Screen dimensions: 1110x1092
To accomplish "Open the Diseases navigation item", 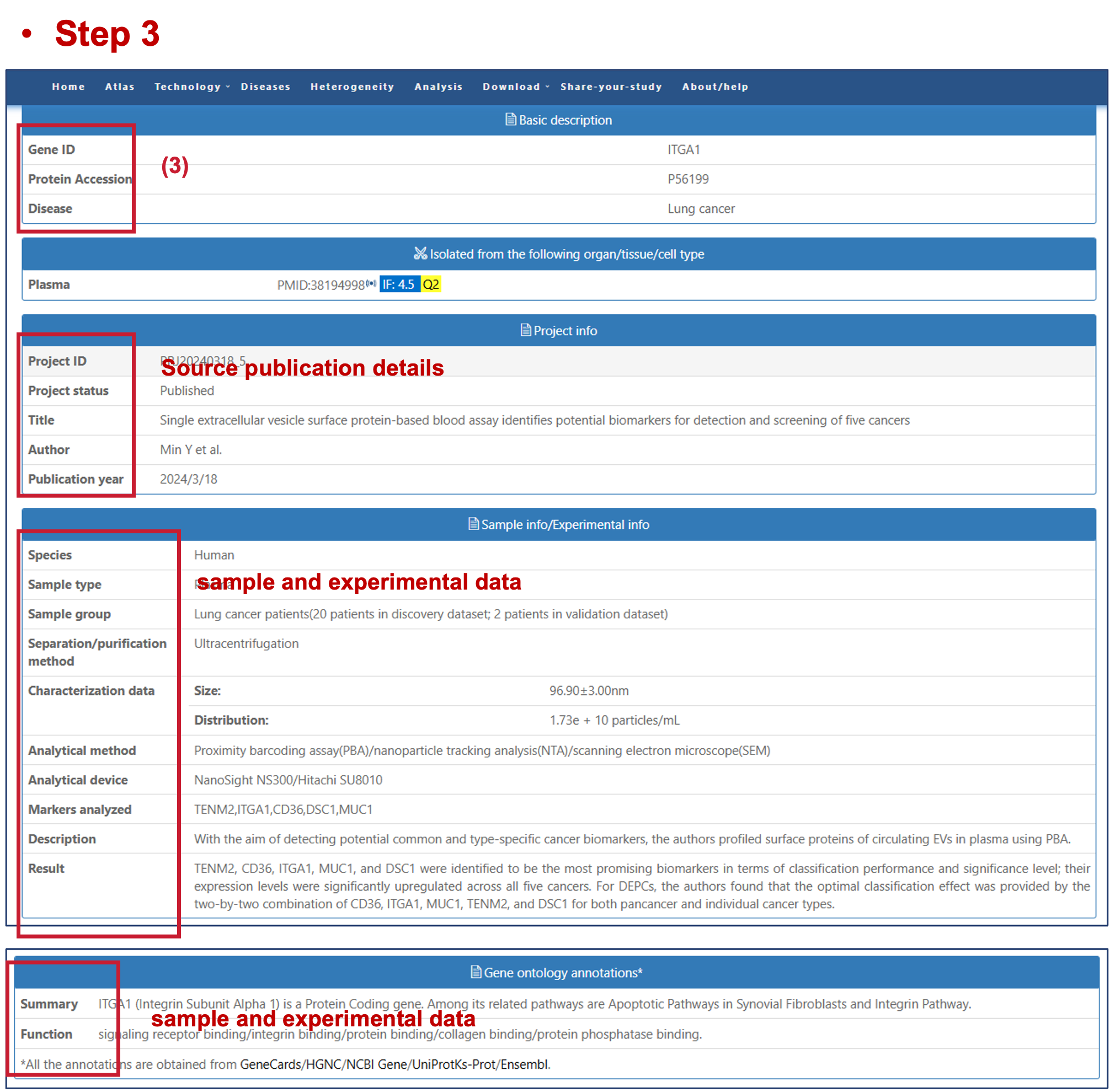I will coord(265,87).
